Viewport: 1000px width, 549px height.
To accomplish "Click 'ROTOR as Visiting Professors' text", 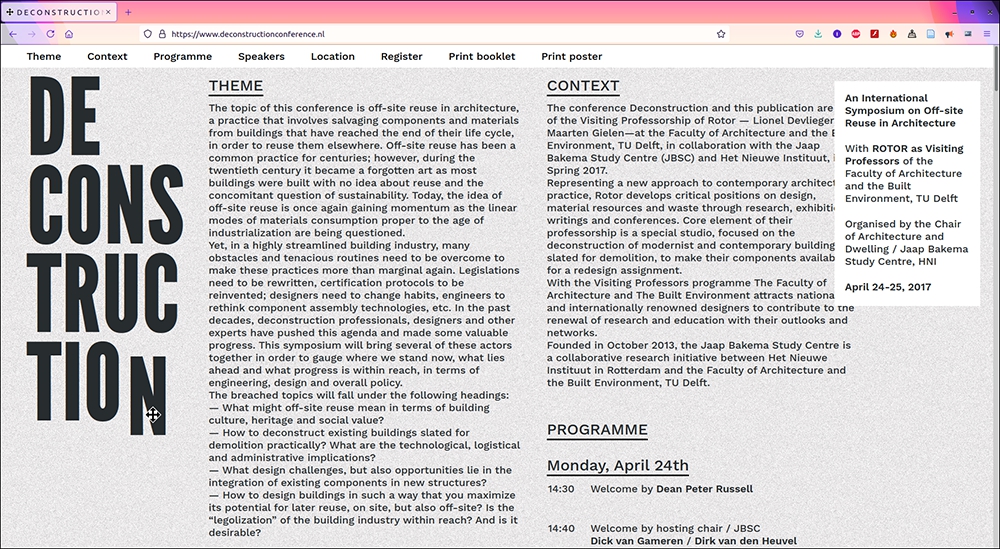I will (x=904, y=155).
